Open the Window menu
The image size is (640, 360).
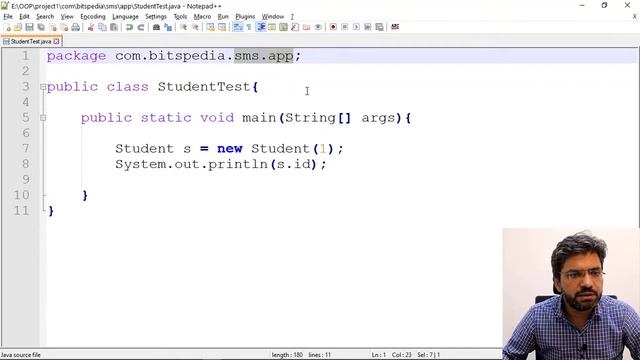273,17
